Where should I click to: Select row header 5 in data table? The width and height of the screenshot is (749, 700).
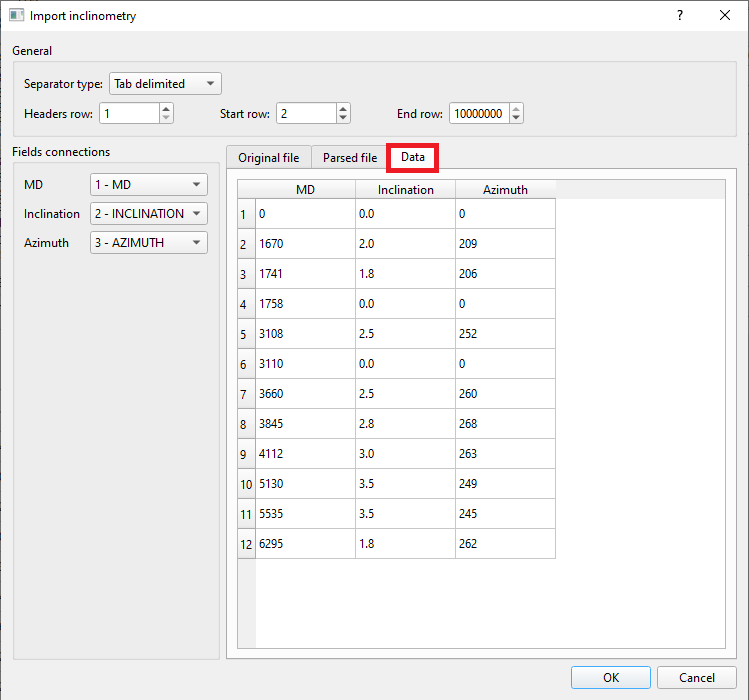click(246, 334)
